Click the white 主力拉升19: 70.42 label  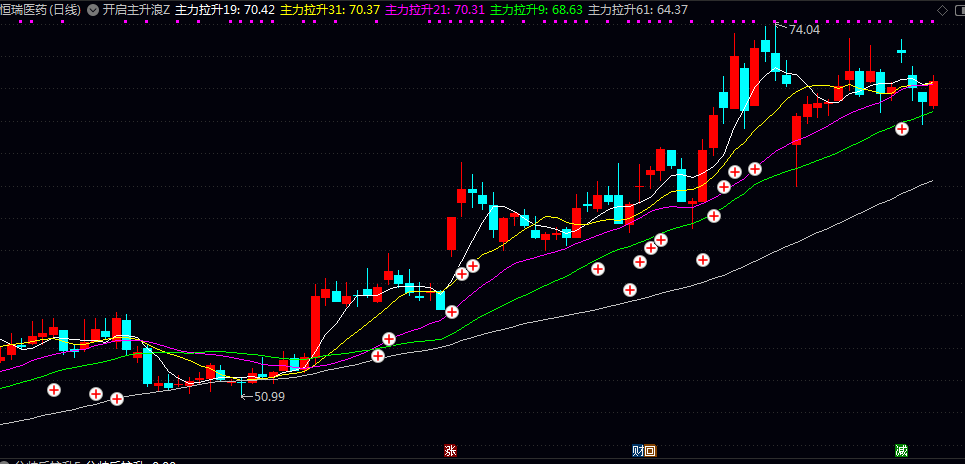click(225, 10)
